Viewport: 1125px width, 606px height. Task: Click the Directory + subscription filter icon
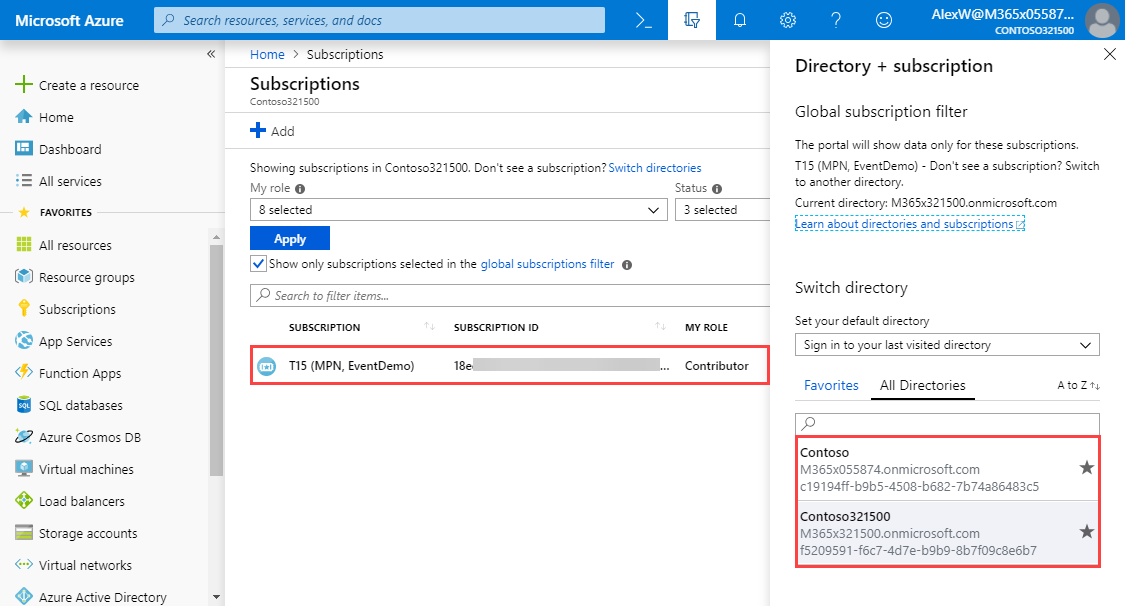point(691,20)
